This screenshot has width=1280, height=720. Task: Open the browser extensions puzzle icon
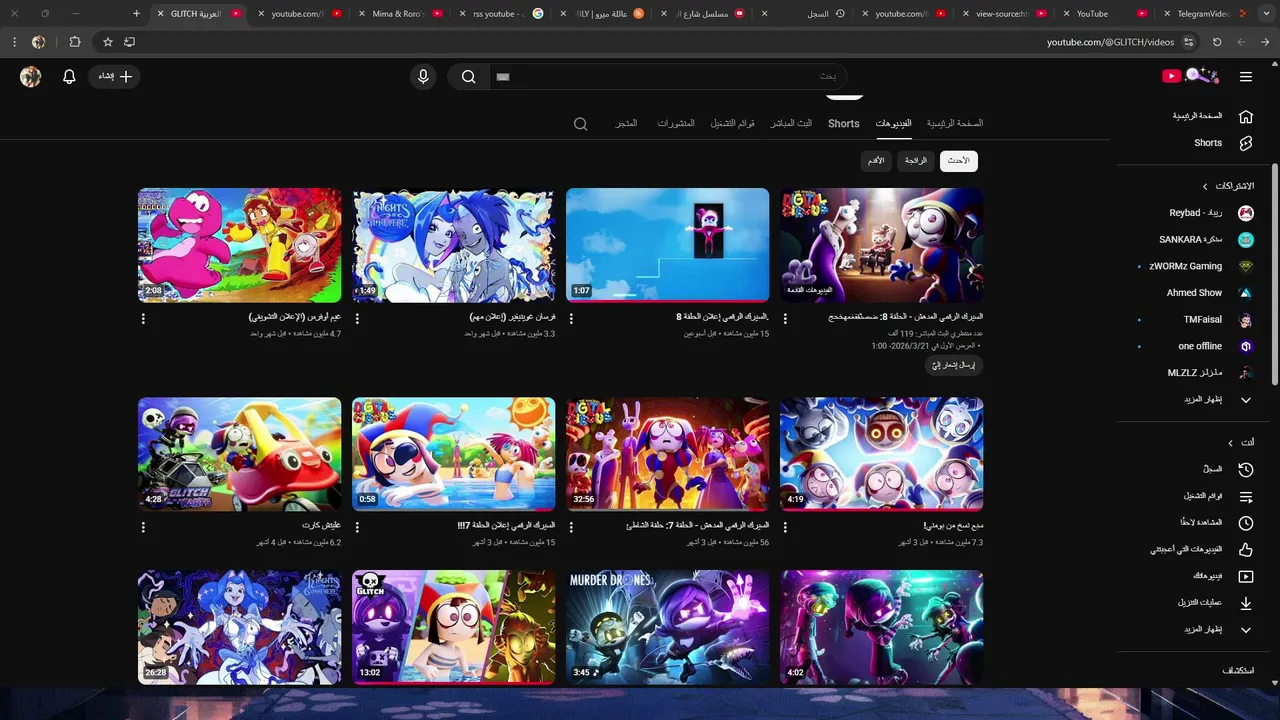pos(75,42)
